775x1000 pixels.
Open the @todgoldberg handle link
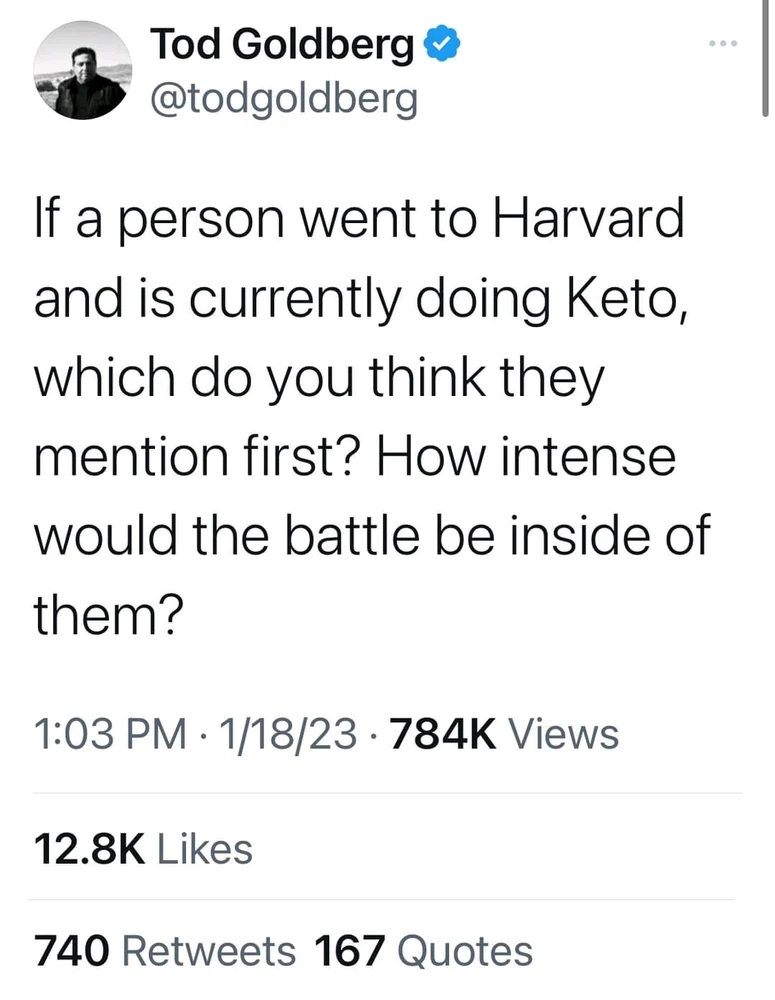pos(283,99)
